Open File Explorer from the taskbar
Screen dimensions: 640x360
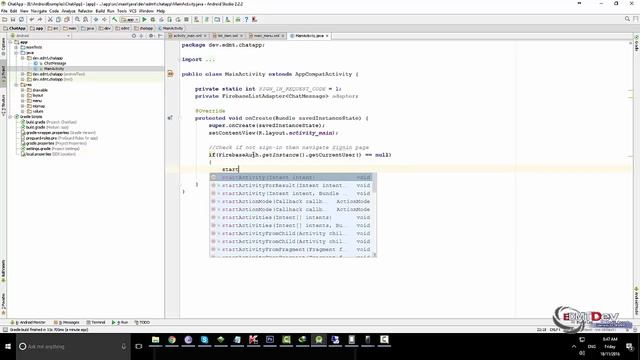pos(156,340)
